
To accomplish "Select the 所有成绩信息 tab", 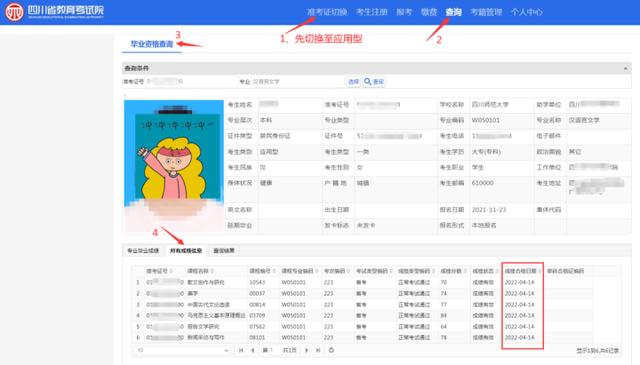I will tap(186, 250).
